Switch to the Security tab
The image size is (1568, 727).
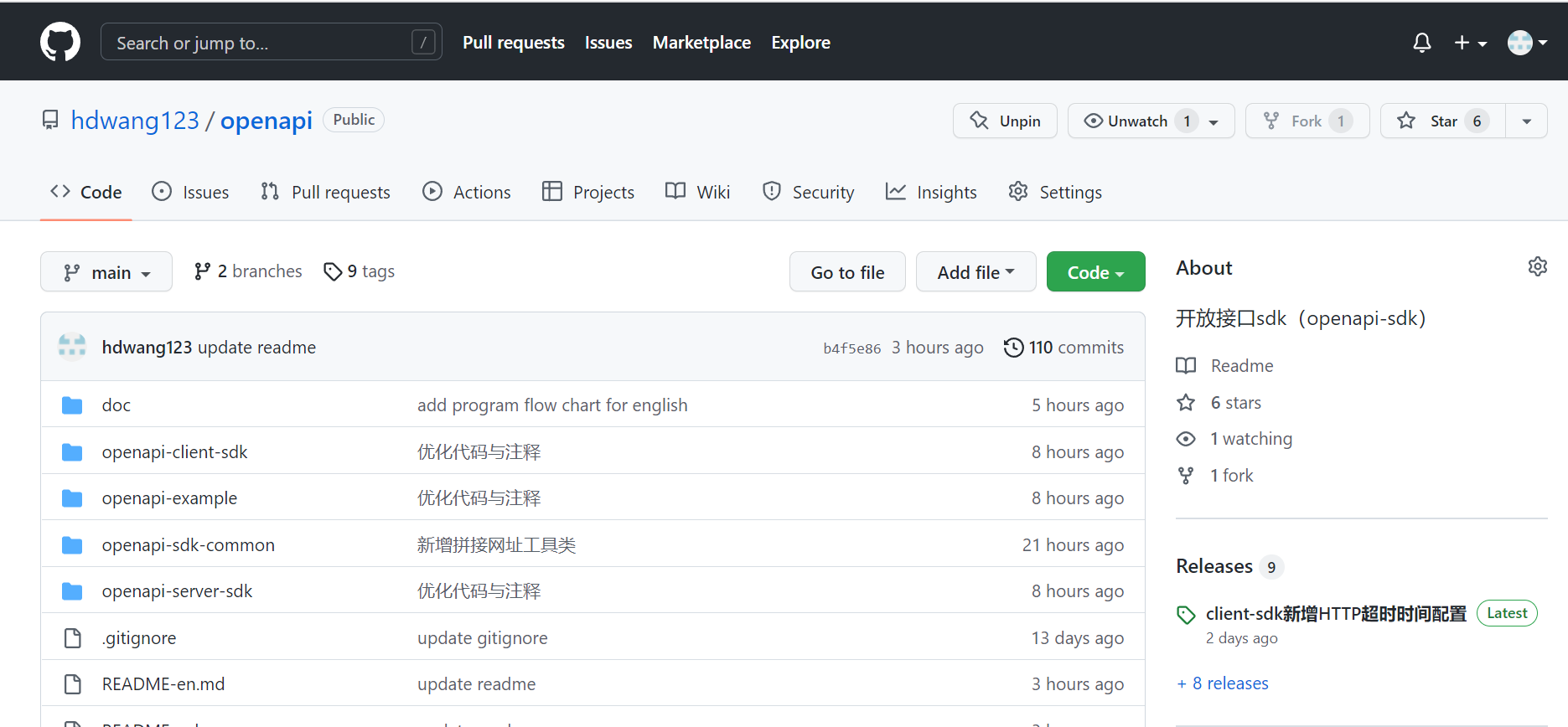[808, 192]
